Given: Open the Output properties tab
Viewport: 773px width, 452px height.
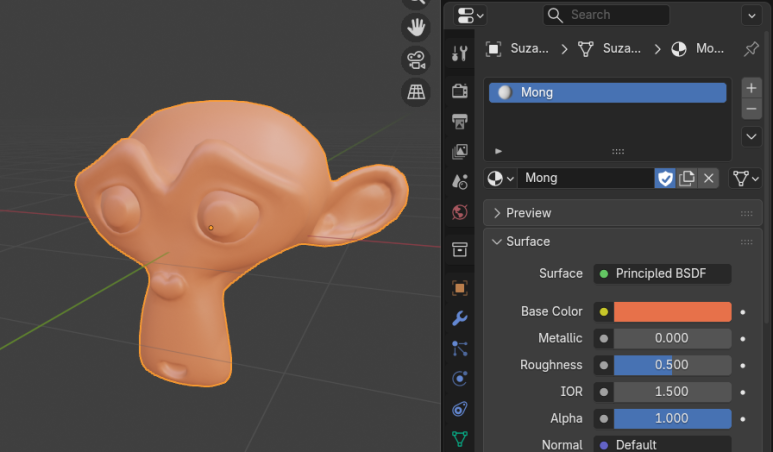Looking at the screenshot, I should click(x=459, y=121).
